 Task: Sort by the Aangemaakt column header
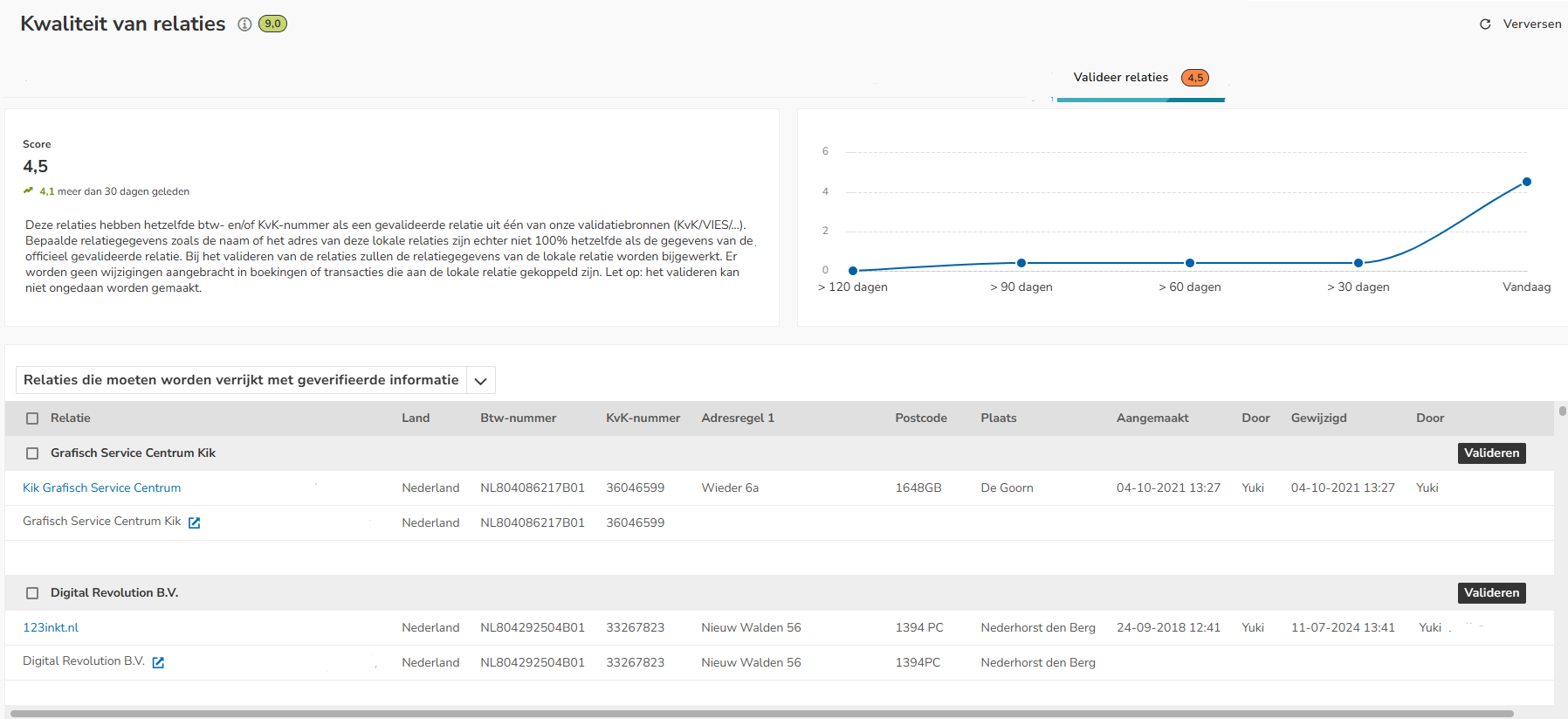1152,418
